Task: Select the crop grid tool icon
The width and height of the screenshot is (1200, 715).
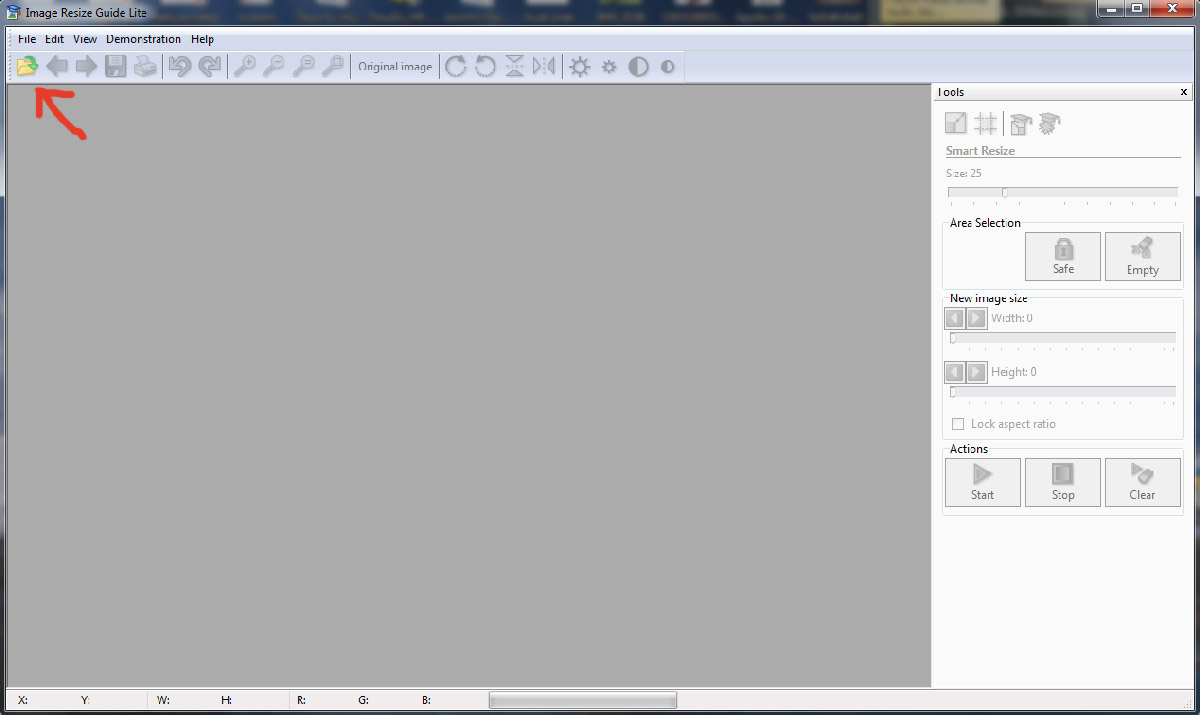Action: (x=986, y=123)
